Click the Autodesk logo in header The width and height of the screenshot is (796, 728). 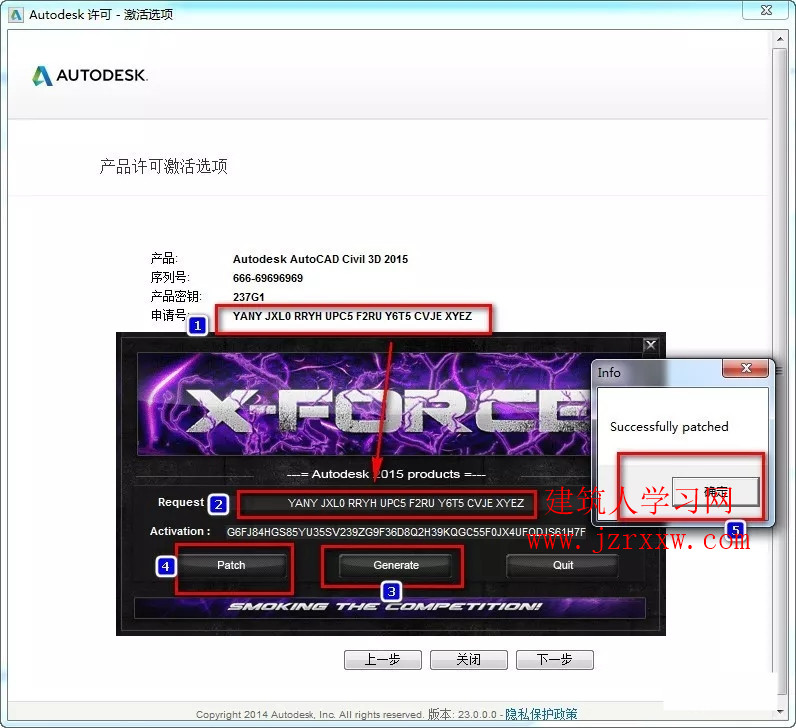(90, 76)
